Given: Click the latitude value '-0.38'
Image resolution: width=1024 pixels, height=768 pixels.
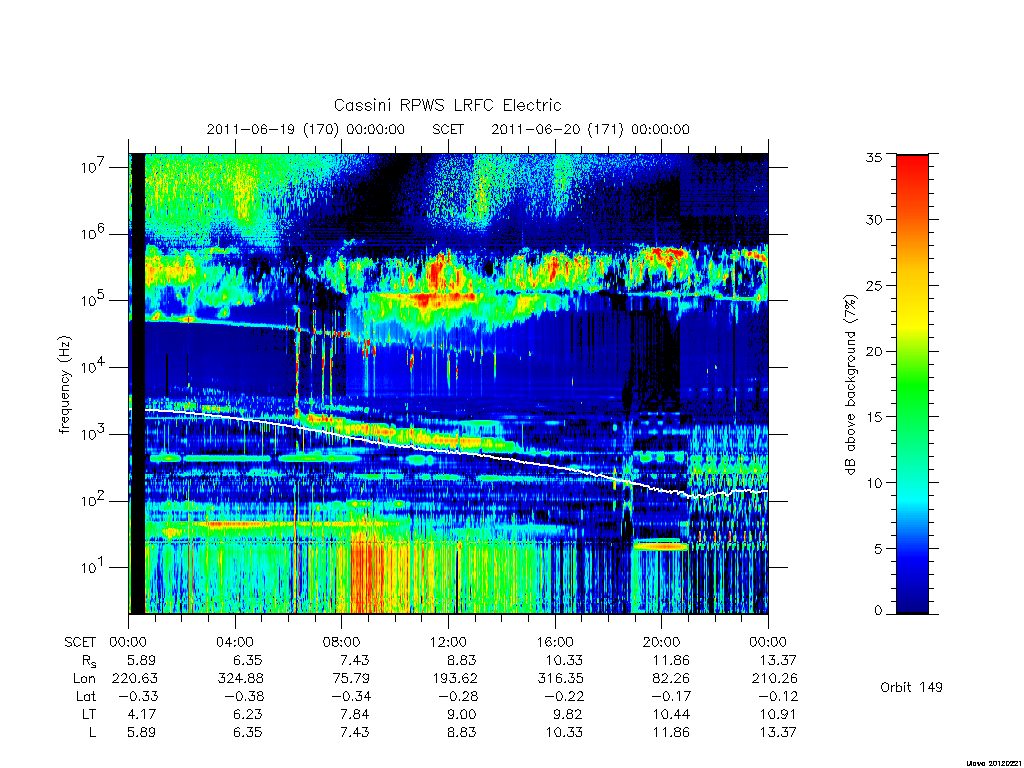Looking at the screenshot, I should [244, 696].
